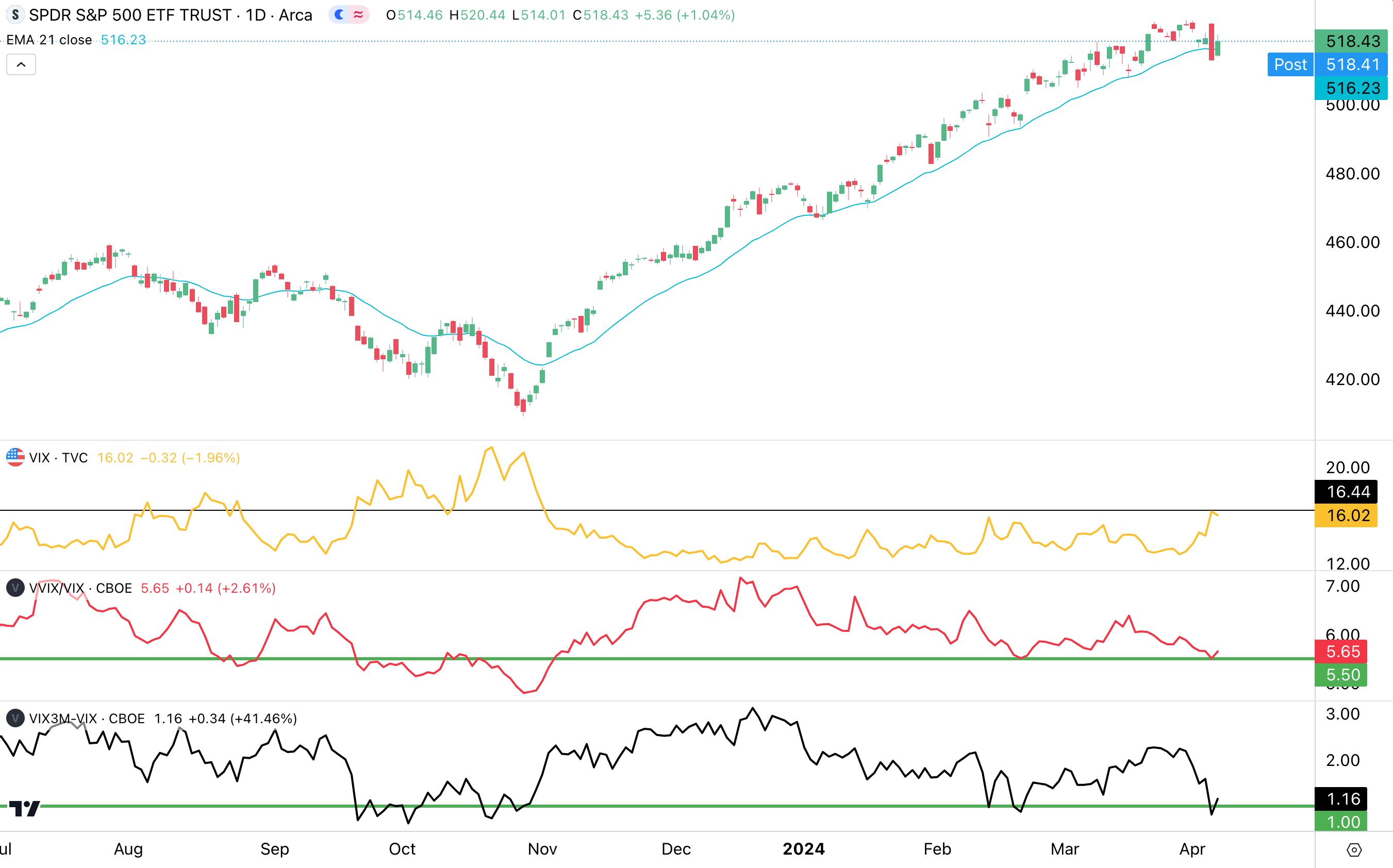Image resolution: width=1393 pixels, height=868 pixels.
Task: Click the open price O514.46 in header
Action: pos(414,15)
